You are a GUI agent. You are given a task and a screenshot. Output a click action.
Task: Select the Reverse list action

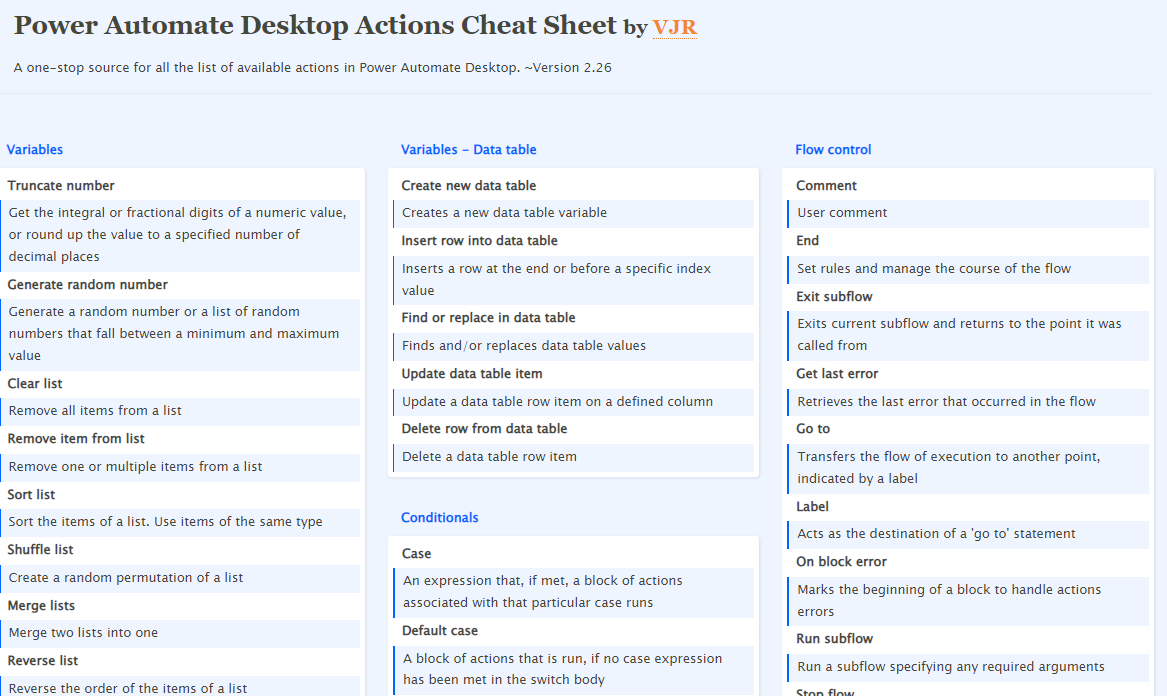click(x=42, y=660)
